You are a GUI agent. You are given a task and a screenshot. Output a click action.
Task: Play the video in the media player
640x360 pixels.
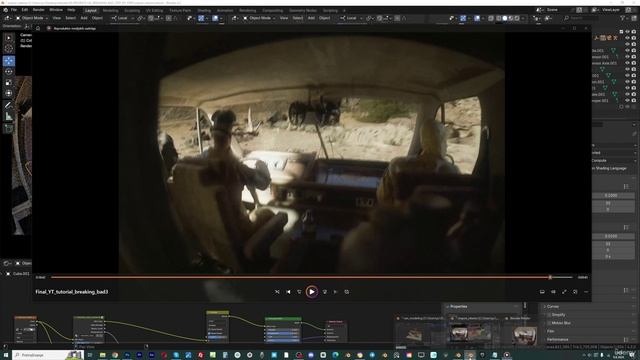311,292
